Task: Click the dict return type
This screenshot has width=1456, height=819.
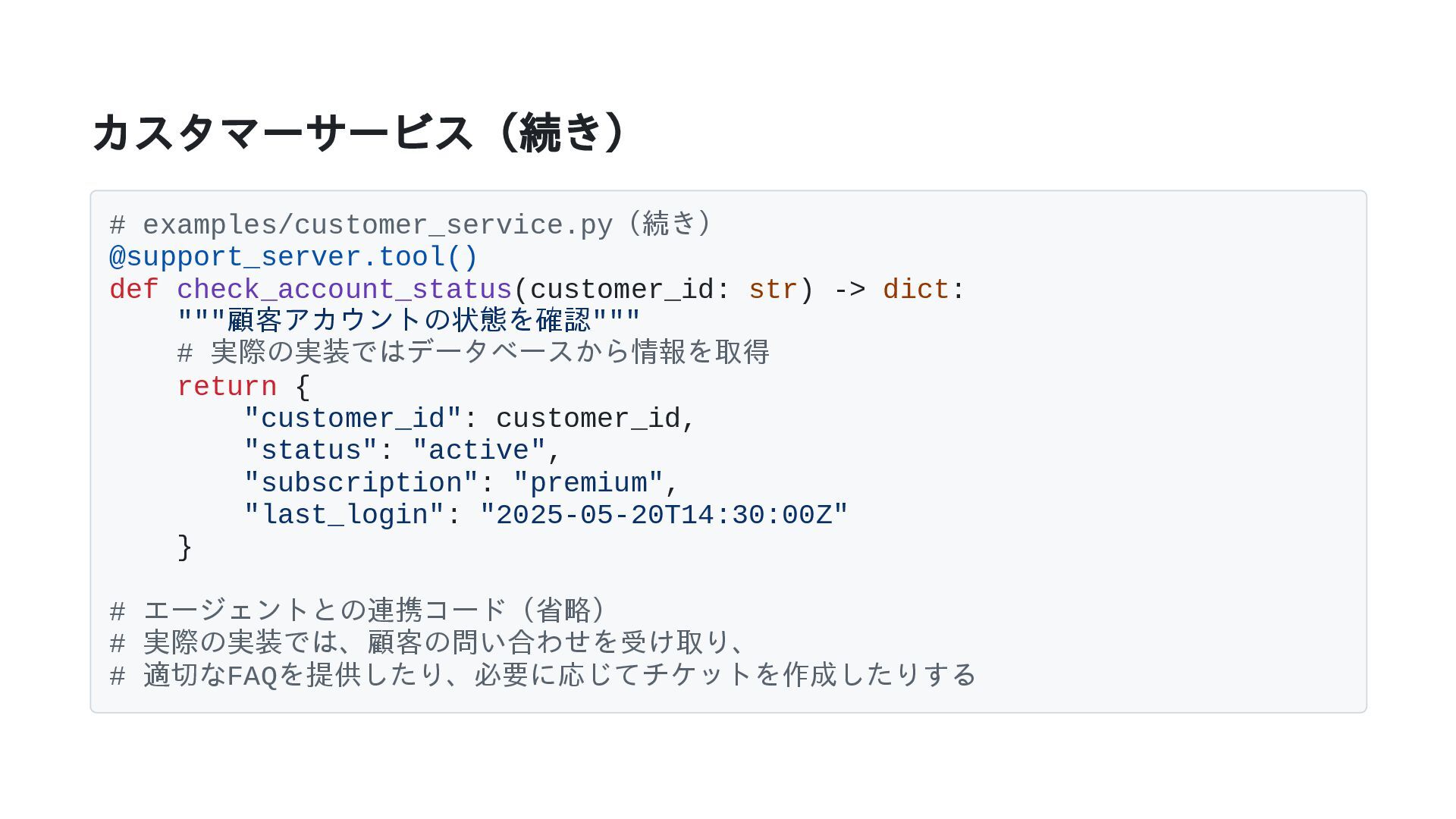Action: point(915,290)
